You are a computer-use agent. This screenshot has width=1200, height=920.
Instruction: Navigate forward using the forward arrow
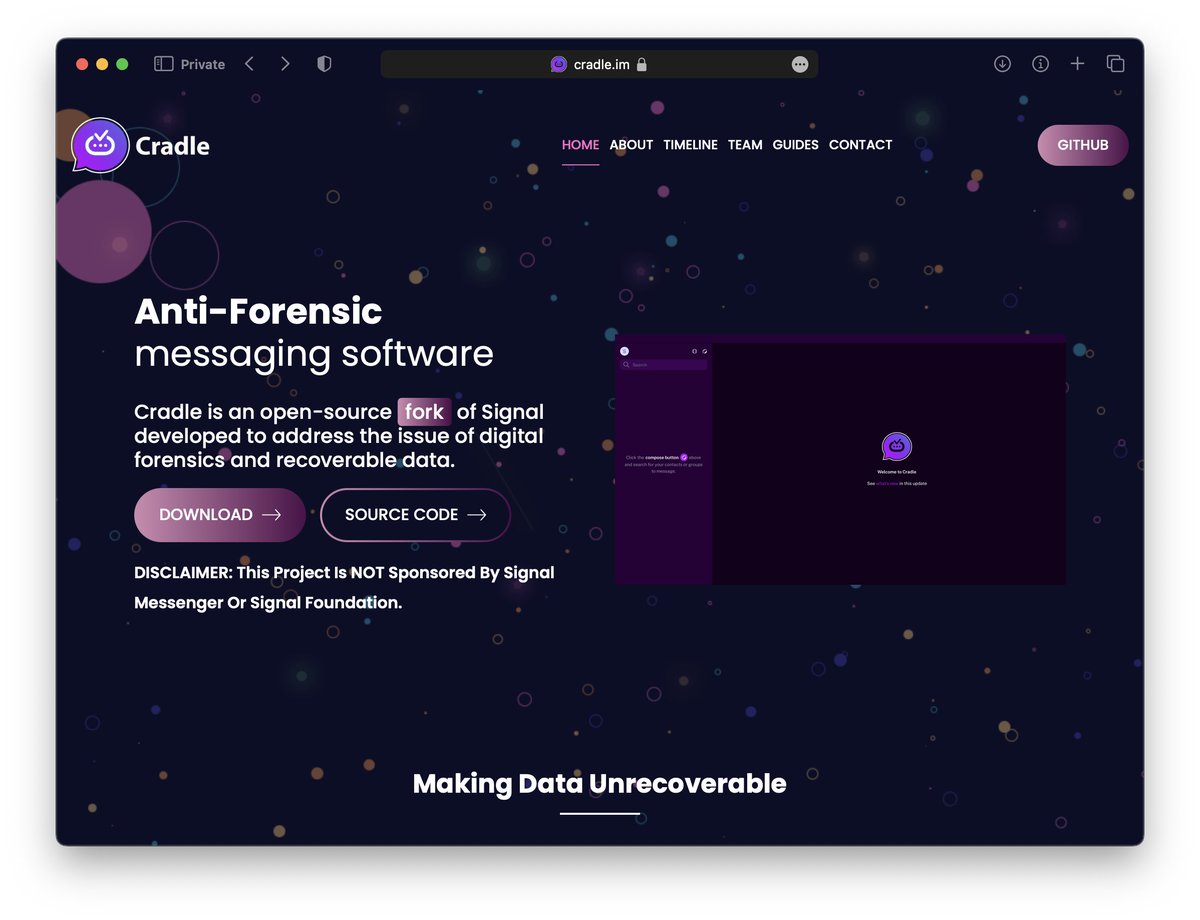pyautogui.click(x=285, y=63)
